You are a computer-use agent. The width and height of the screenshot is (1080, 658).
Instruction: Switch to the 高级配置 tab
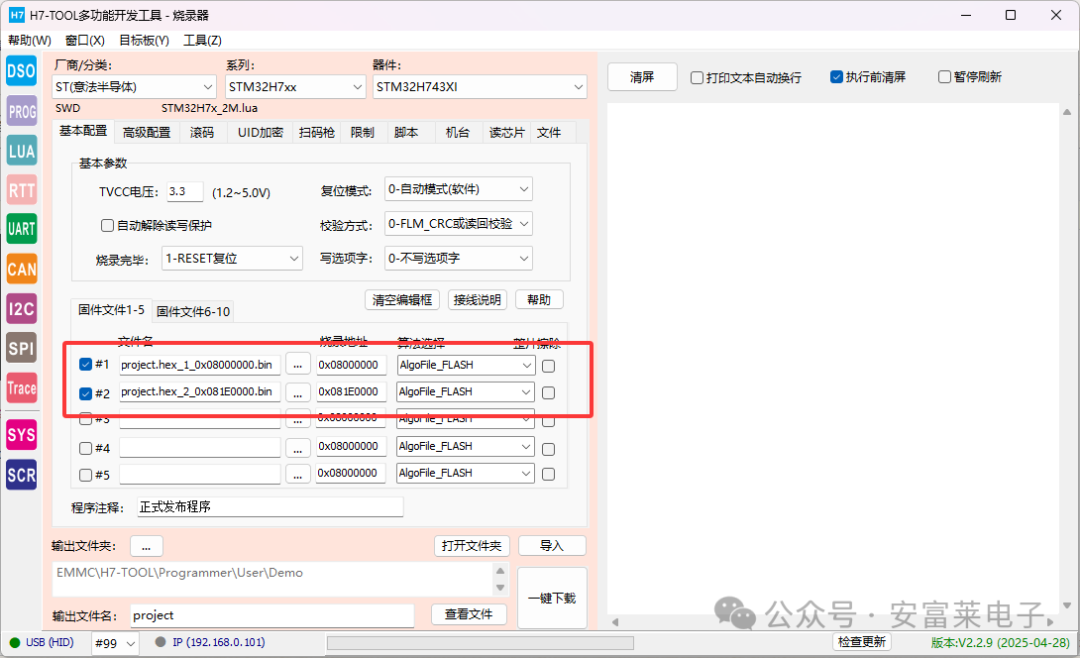147,131
